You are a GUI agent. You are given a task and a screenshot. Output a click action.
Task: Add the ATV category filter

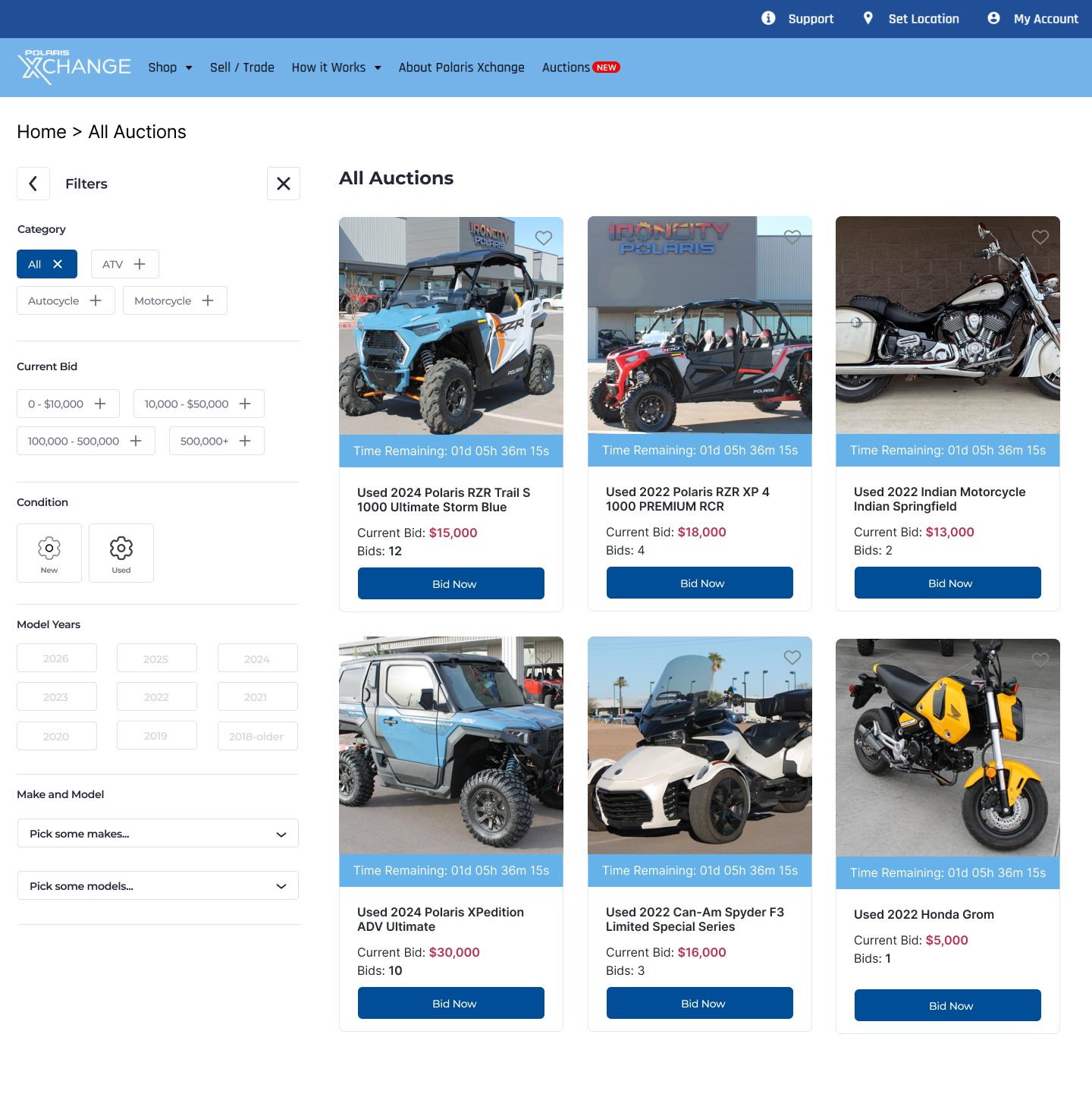[x=125, y=264]
